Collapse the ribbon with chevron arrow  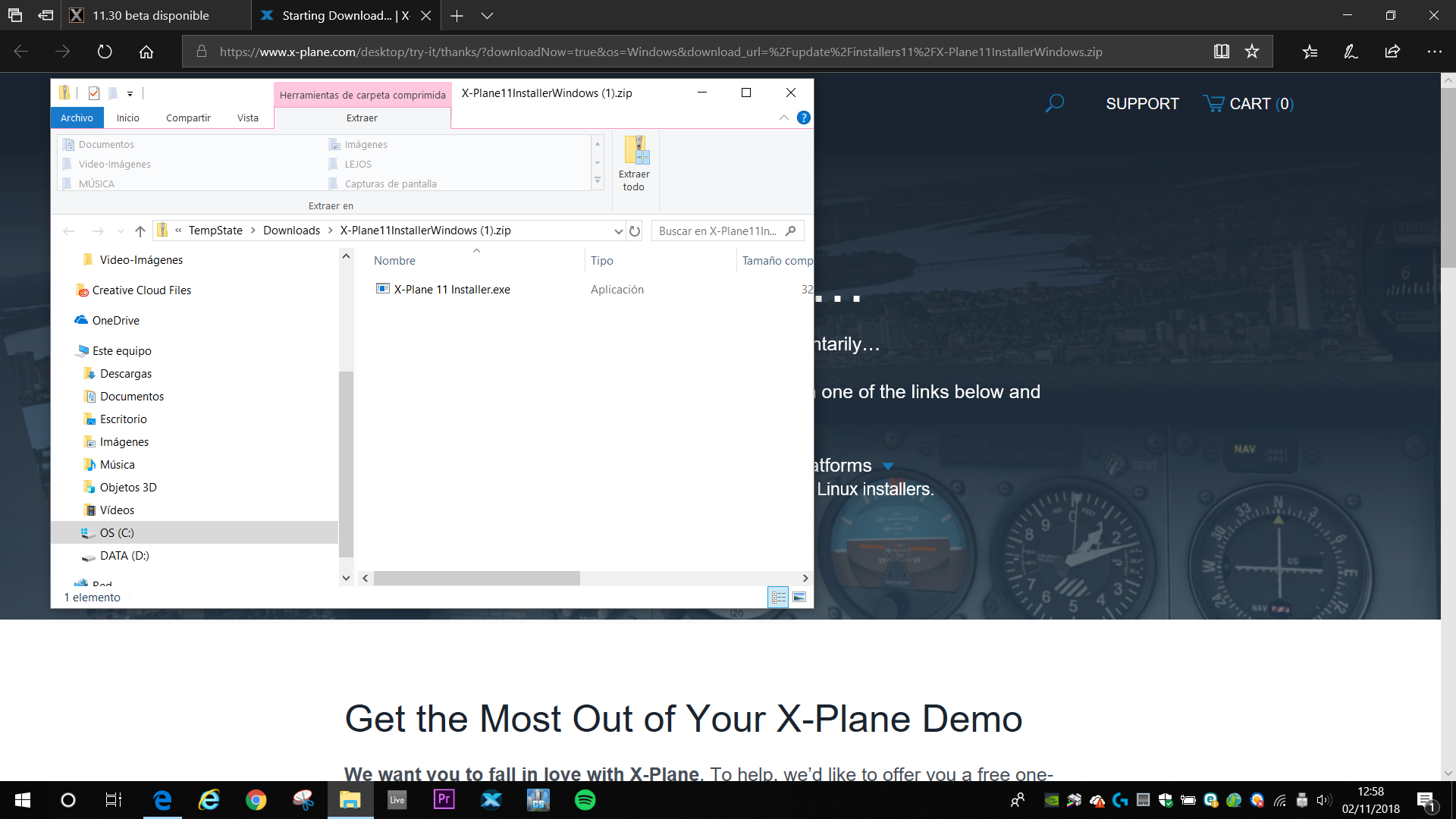783,118
